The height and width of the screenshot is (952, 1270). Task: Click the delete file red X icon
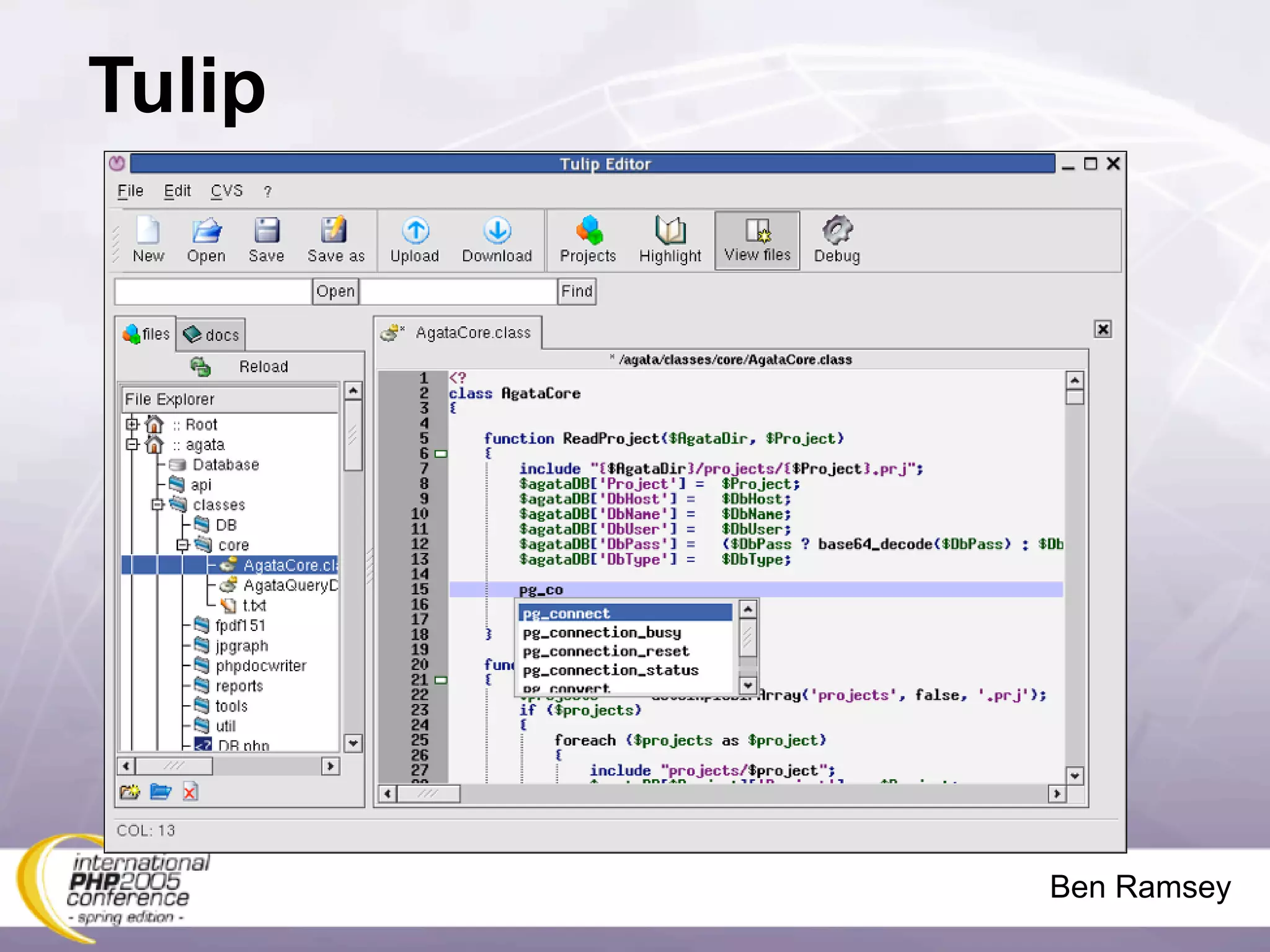(190, 792)
